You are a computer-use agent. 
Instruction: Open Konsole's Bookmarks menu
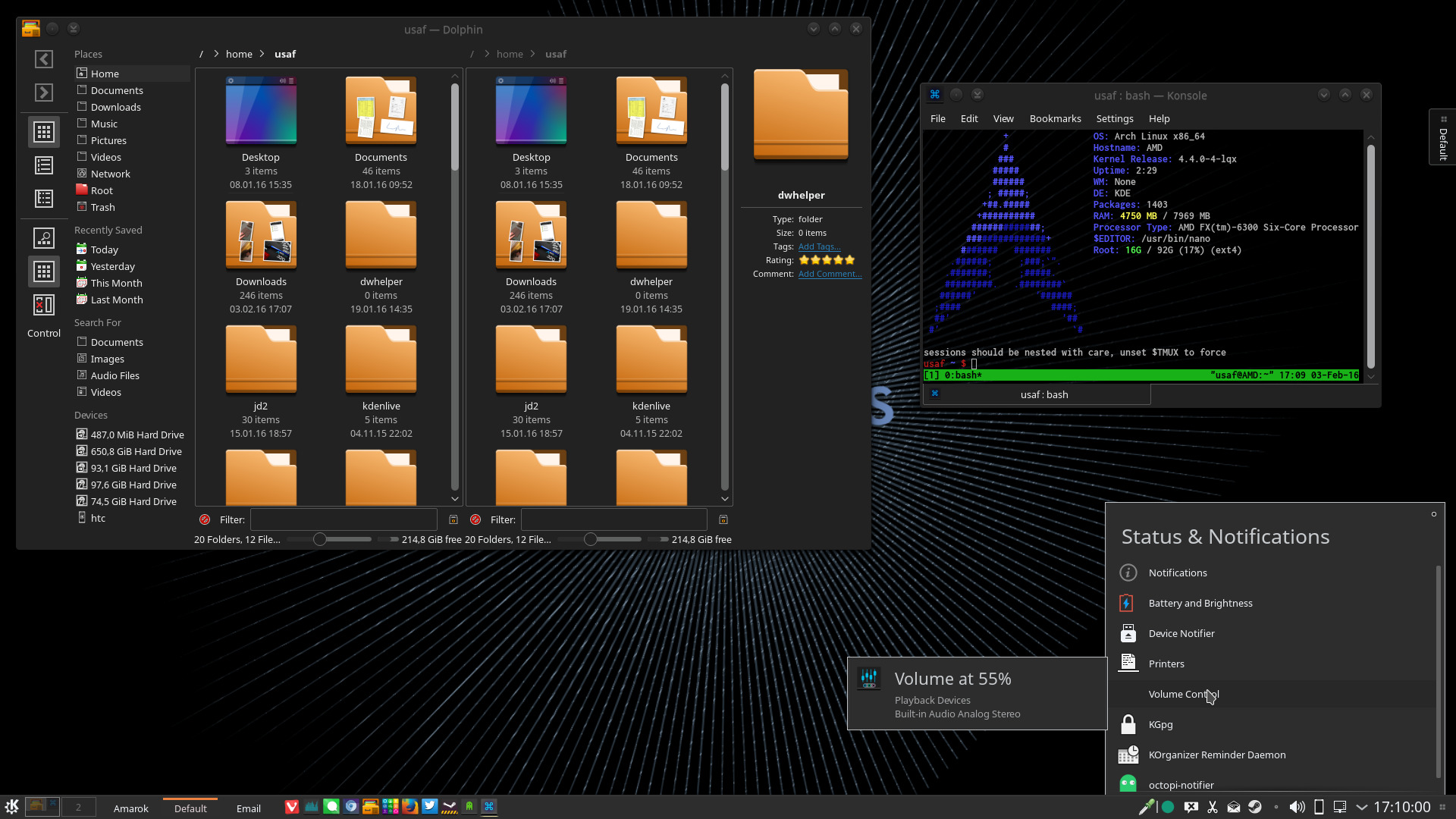click(x=1055, y=118)
